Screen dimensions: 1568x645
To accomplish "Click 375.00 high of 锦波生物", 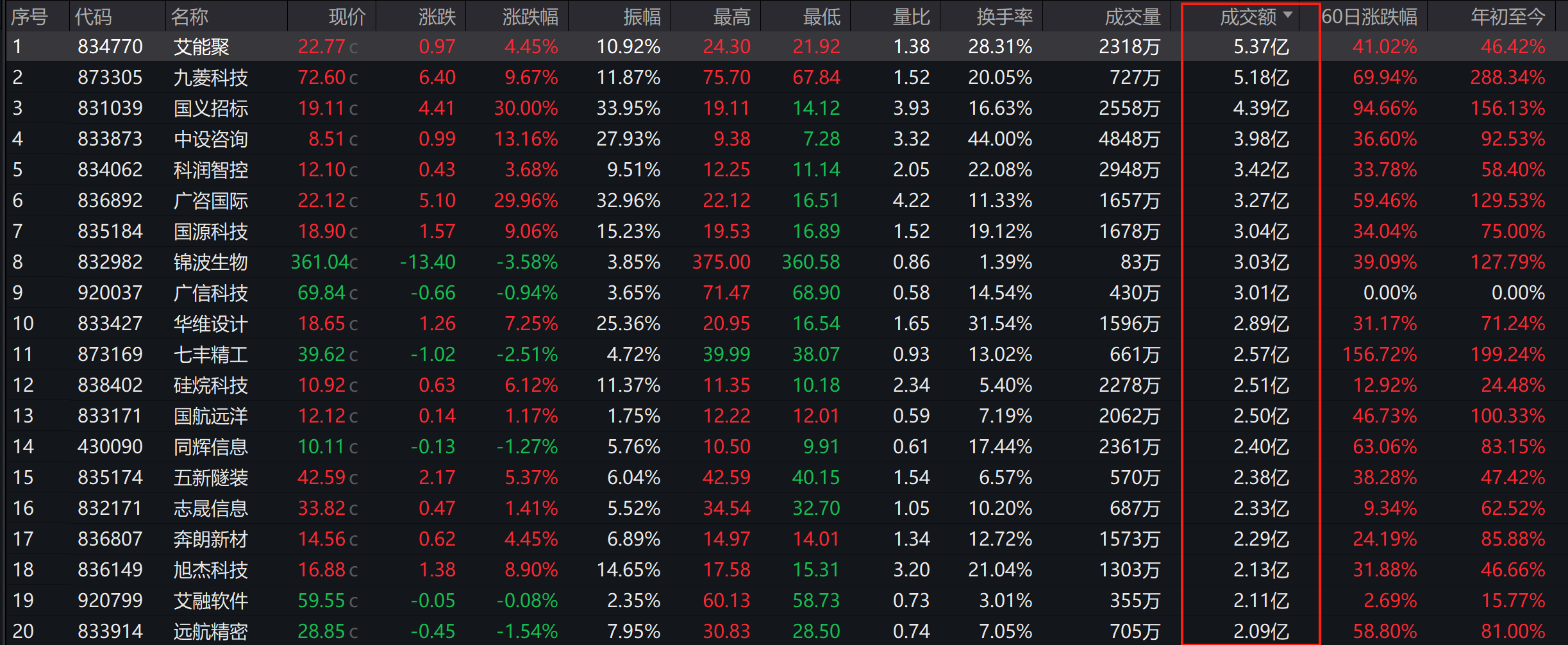I will (721, 262).
